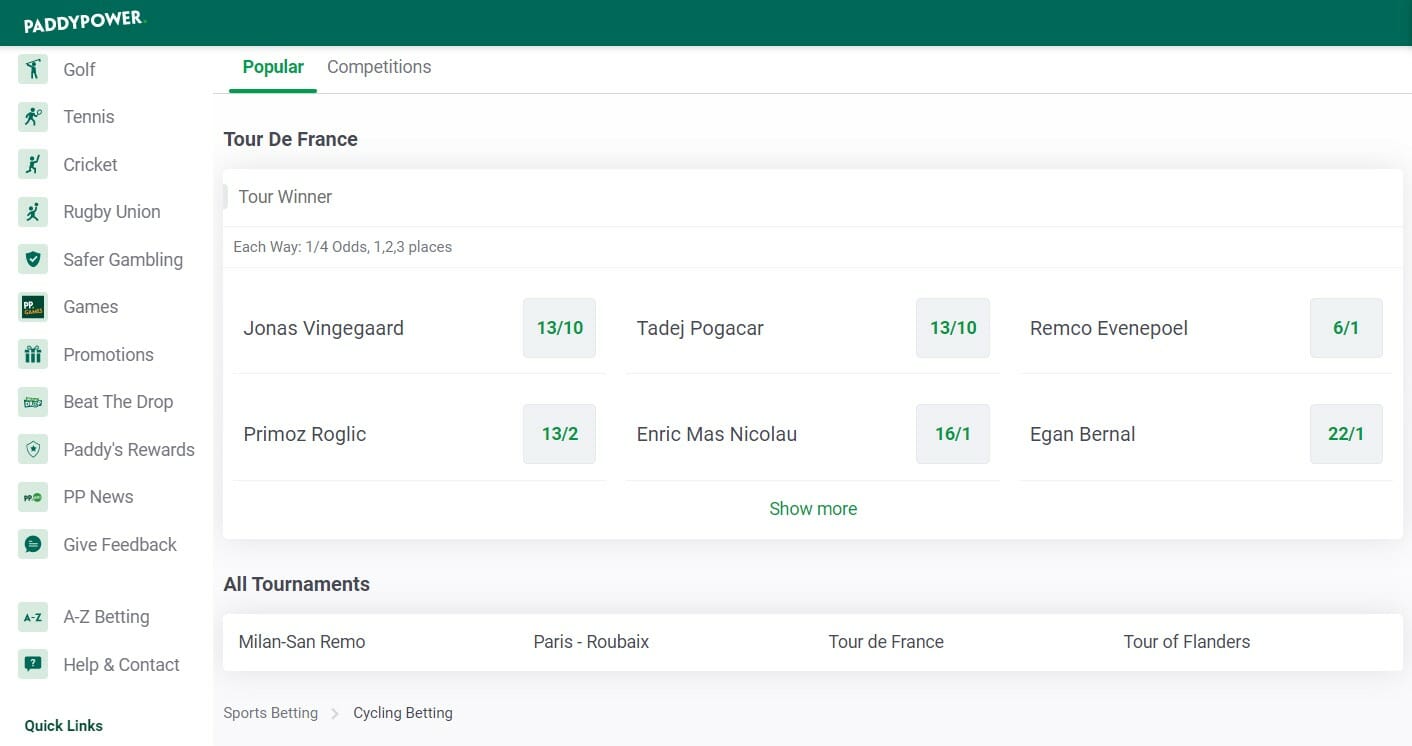Select the Cricket sidebar icon
This screenshot has height=746, width=1412.
tap(33, 164)
